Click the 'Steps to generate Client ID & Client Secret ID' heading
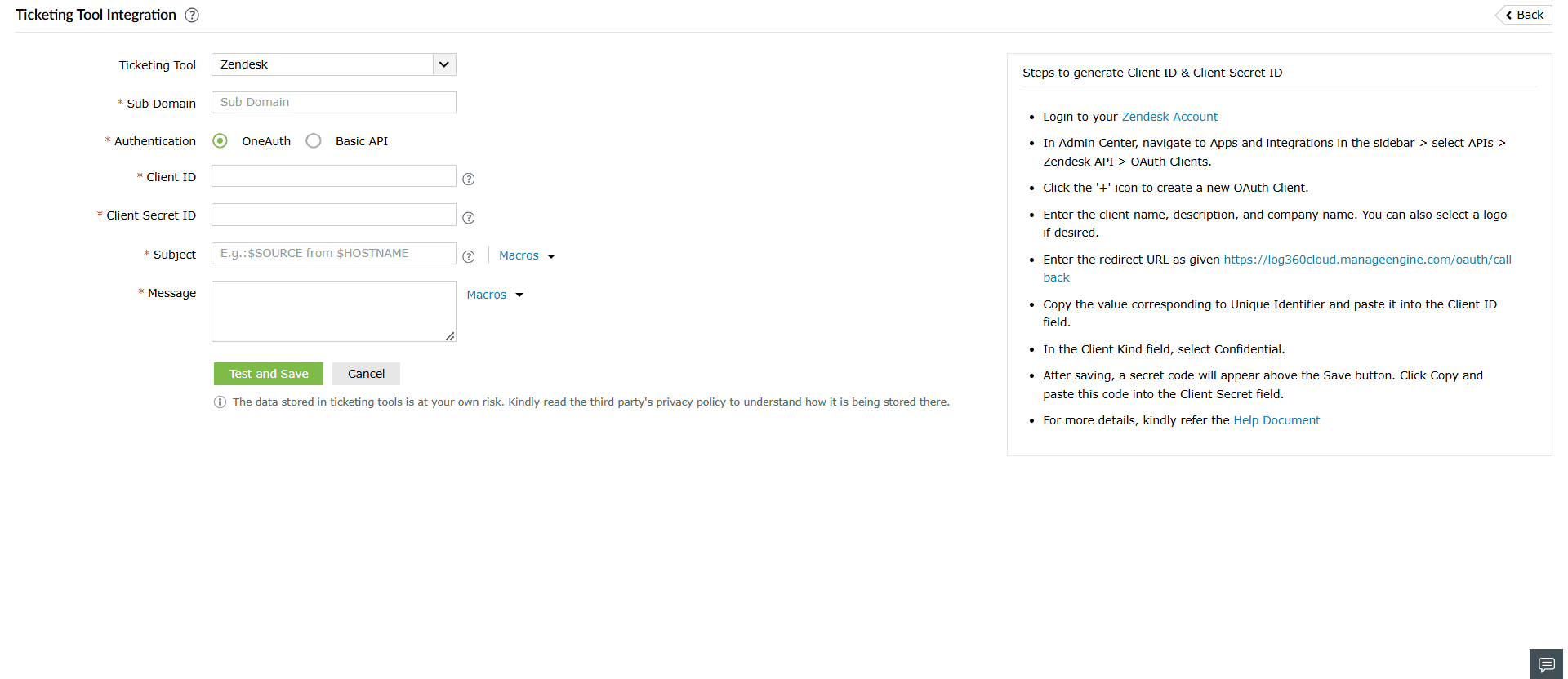The width and height of the screenshot is (1568, 679). (x=1152, y=73)
